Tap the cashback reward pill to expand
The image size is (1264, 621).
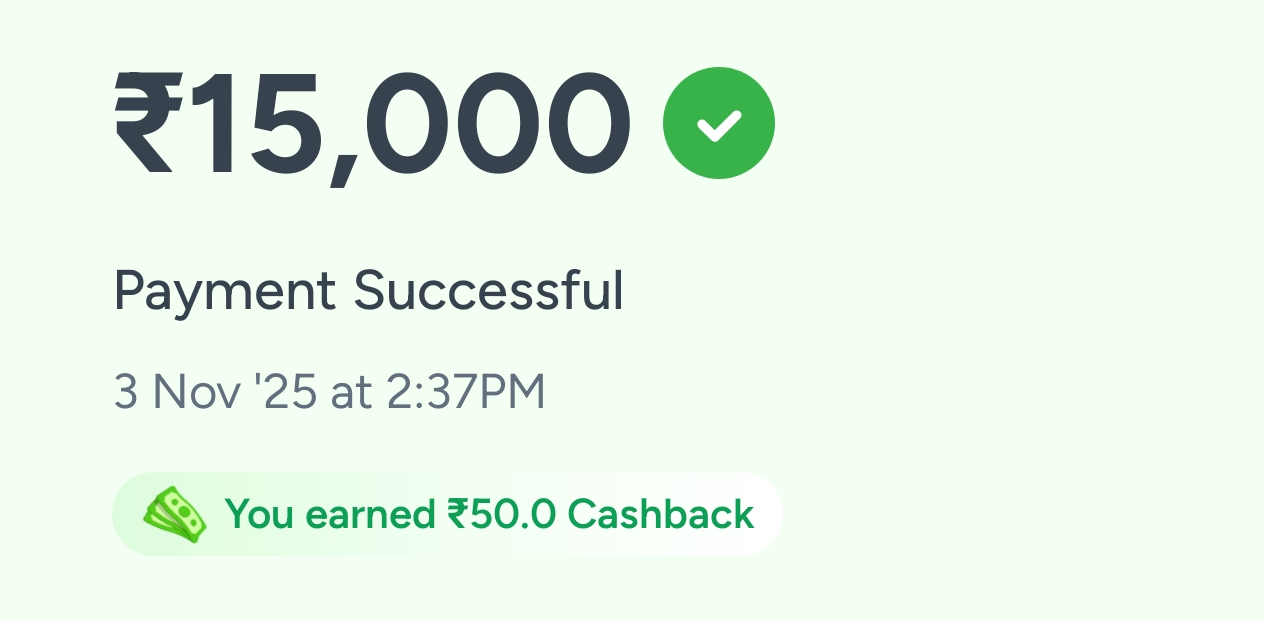[x=446, y=514]
